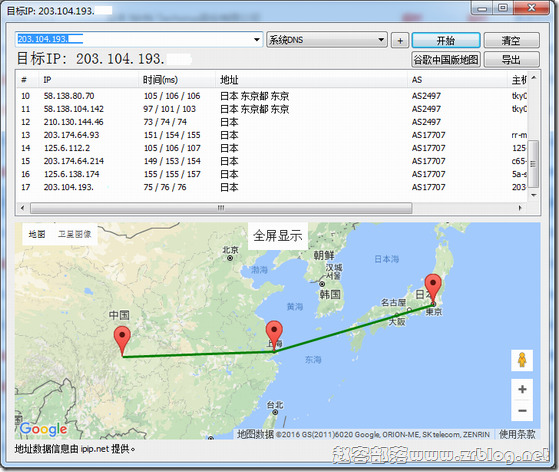Select row with IP 210.130.144.46
The height and width of the screenshot is (472, 559).
[x=272, y=122]
